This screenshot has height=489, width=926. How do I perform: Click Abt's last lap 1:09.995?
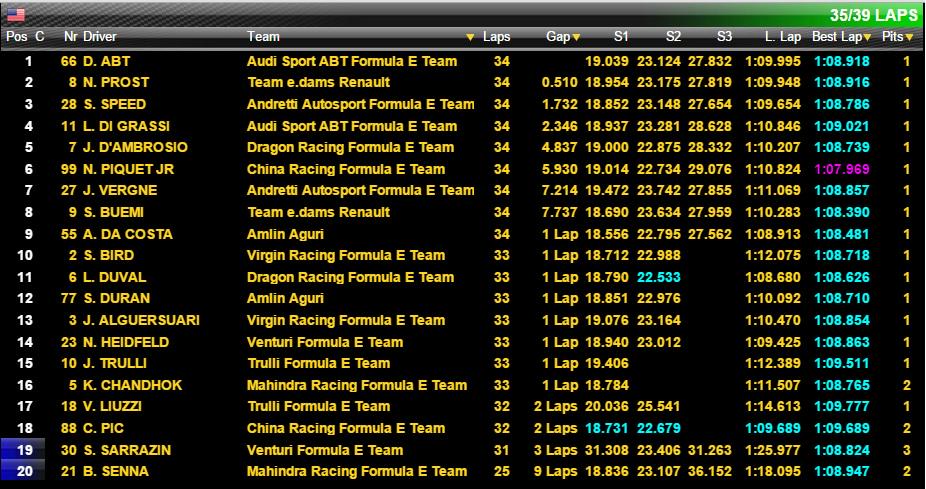(x=773, y=61)
